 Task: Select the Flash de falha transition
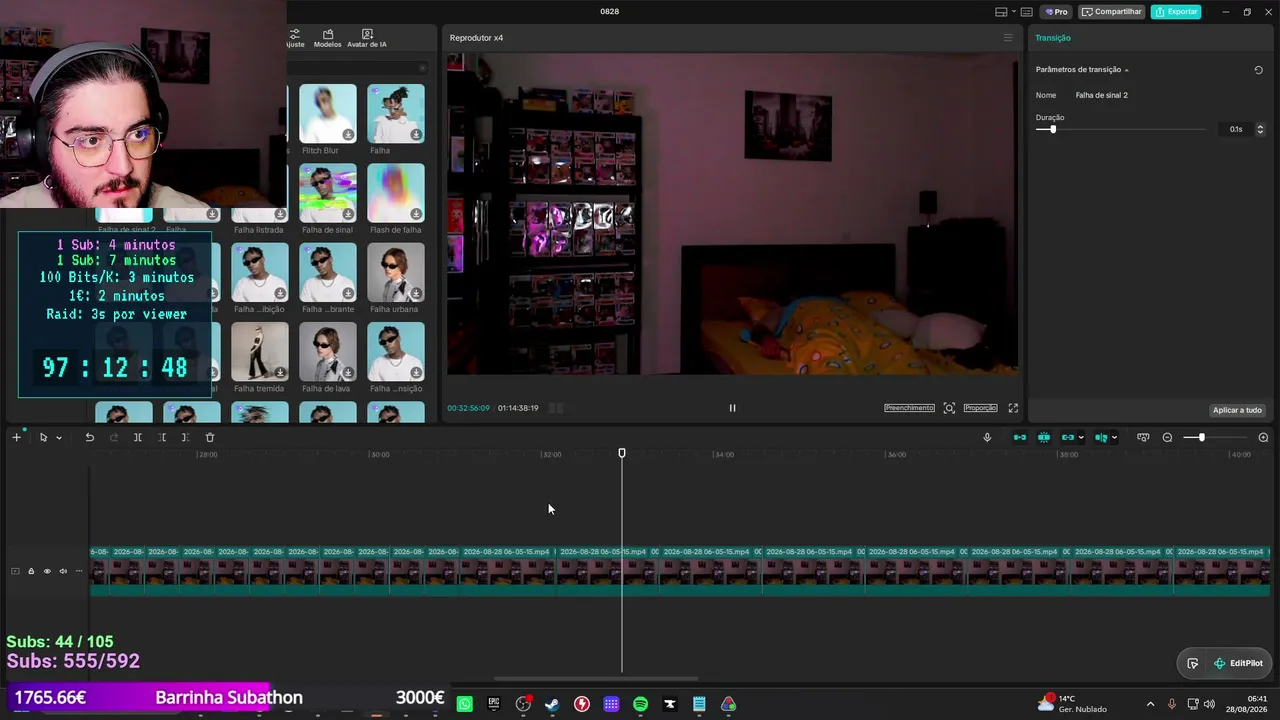point(395,192)
